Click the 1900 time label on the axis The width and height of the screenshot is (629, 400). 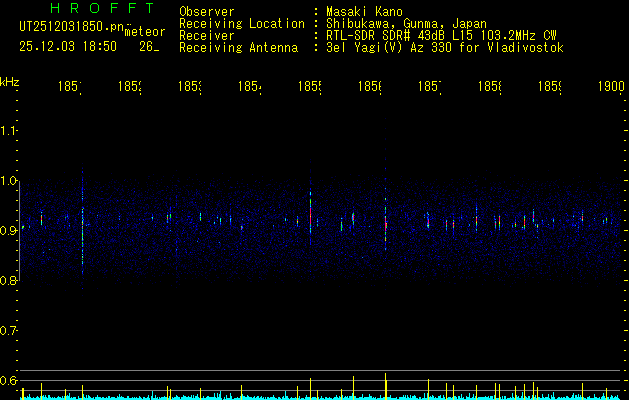(611, 86)
